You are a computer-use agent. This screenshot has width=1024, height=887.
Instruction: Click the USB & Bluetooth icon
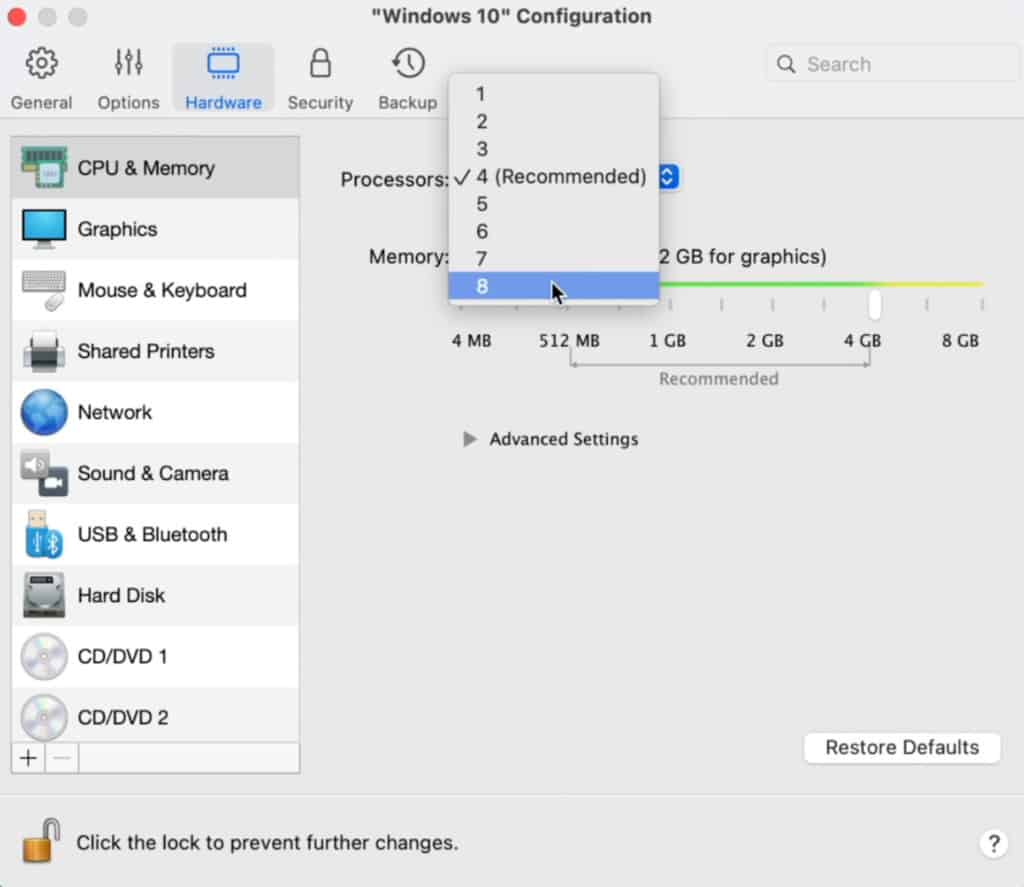[44, 534]
